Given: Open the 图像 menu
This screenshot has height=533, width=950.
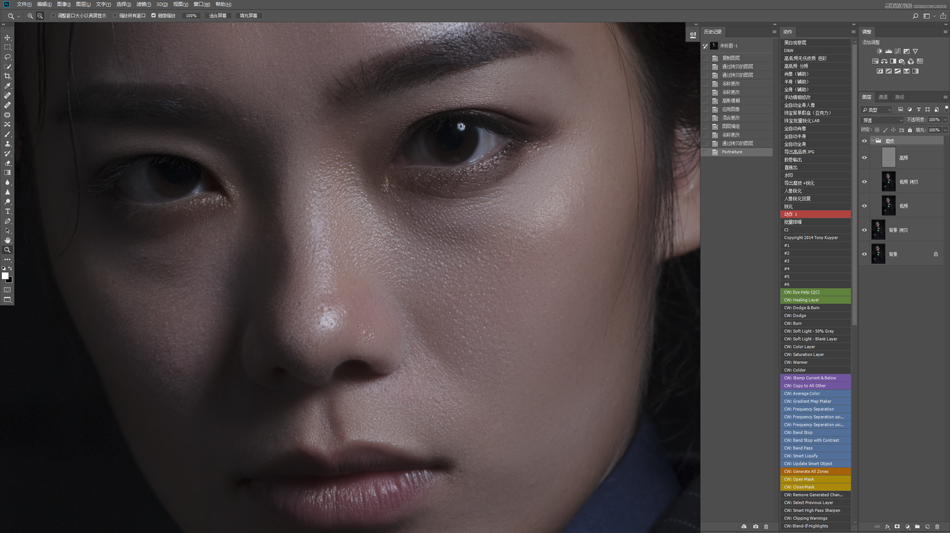Looking at the screenshot, I should pos(64,4).
